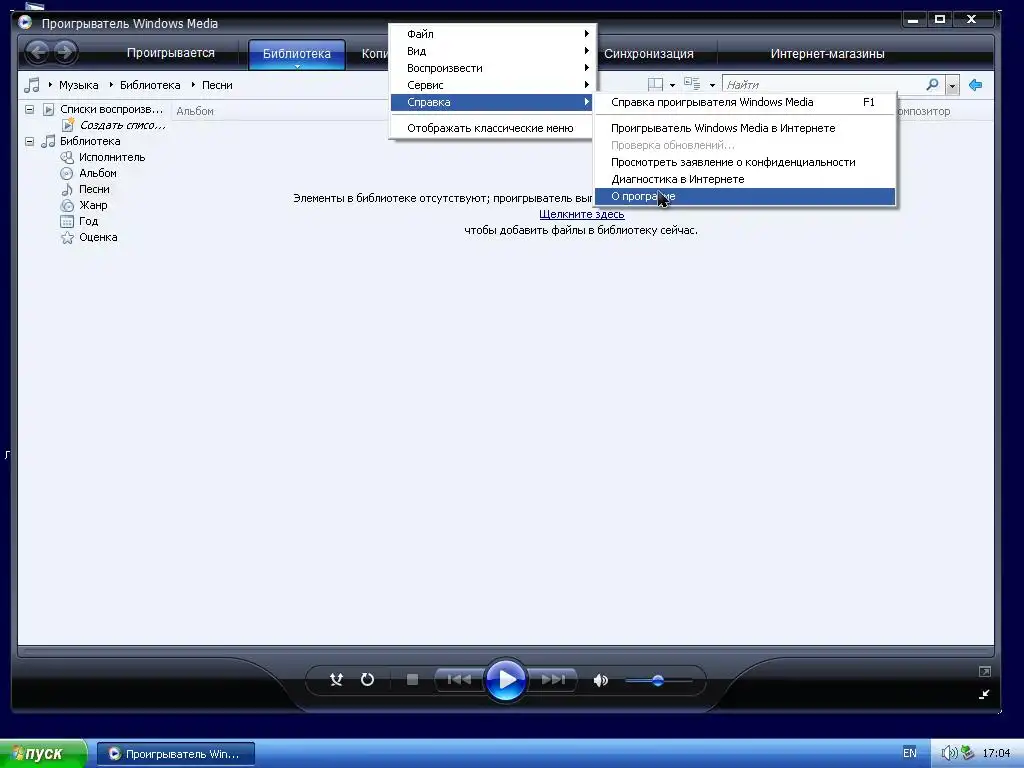The image size is (1024, 768).
Task: Click the Щелкните здесь link
Action: pyautogui.click(x=581, y=214)
